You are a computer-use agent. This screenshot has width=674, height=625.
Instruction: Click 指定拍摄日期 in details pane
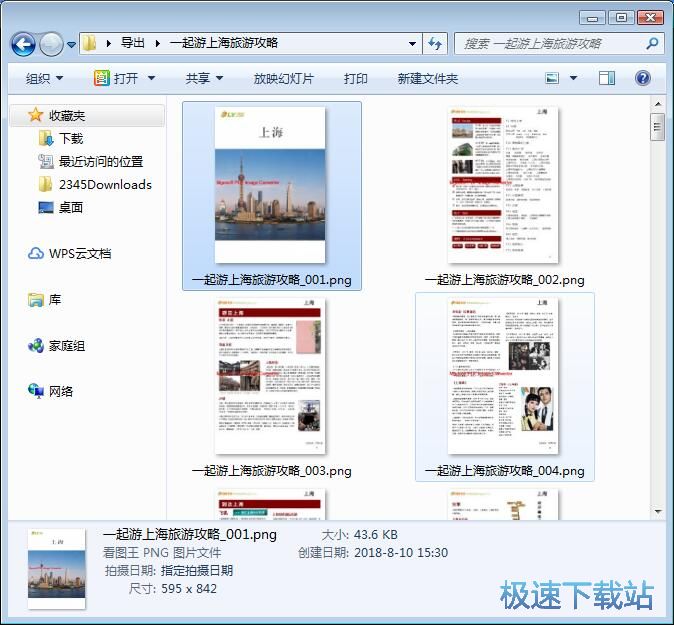coord(197,571)
